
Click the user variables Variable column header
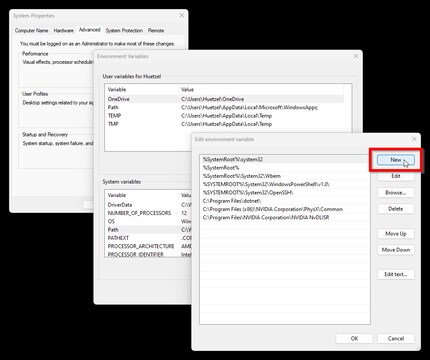coord(142,89)
